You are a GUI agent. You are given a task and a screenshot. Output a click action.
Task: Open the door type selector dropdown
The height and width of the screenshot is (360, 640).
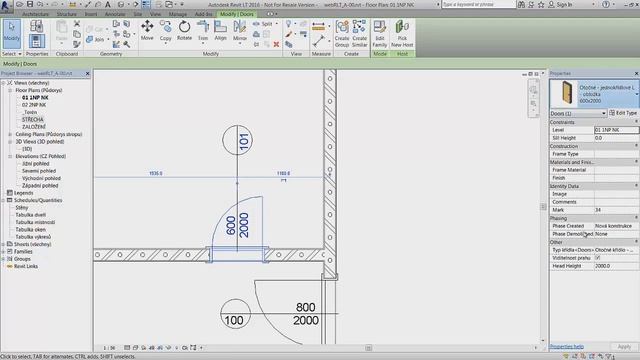(x=636, y=94)
